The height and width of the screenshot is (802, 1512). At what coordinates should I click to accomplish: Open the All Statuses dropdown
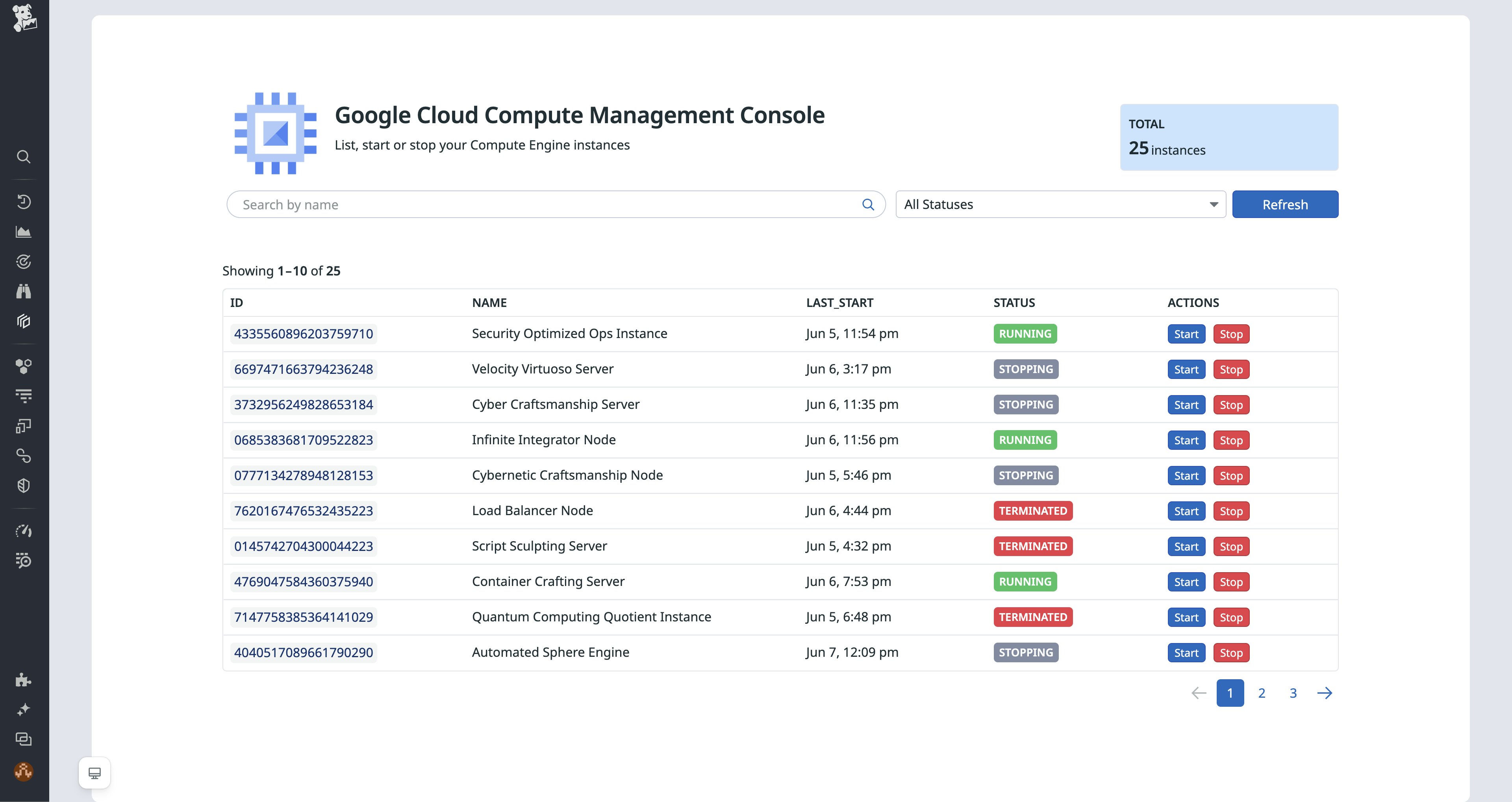pos(1059,204)
